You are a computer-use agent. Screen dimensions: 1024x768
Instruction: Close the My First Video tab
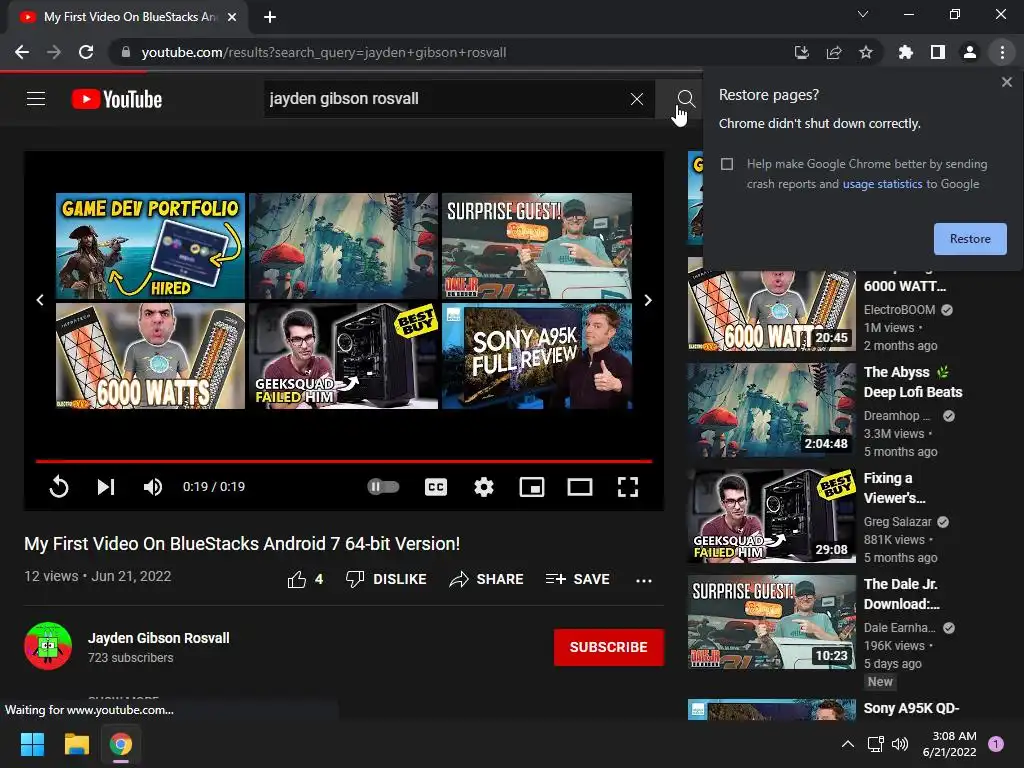point(232,17)
